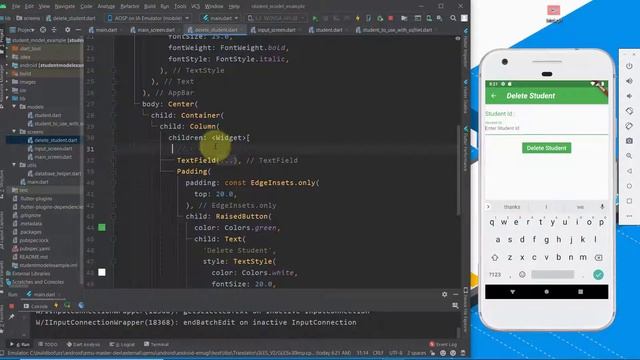Hide the Project panel with the minus icon

tap(78, 30)
